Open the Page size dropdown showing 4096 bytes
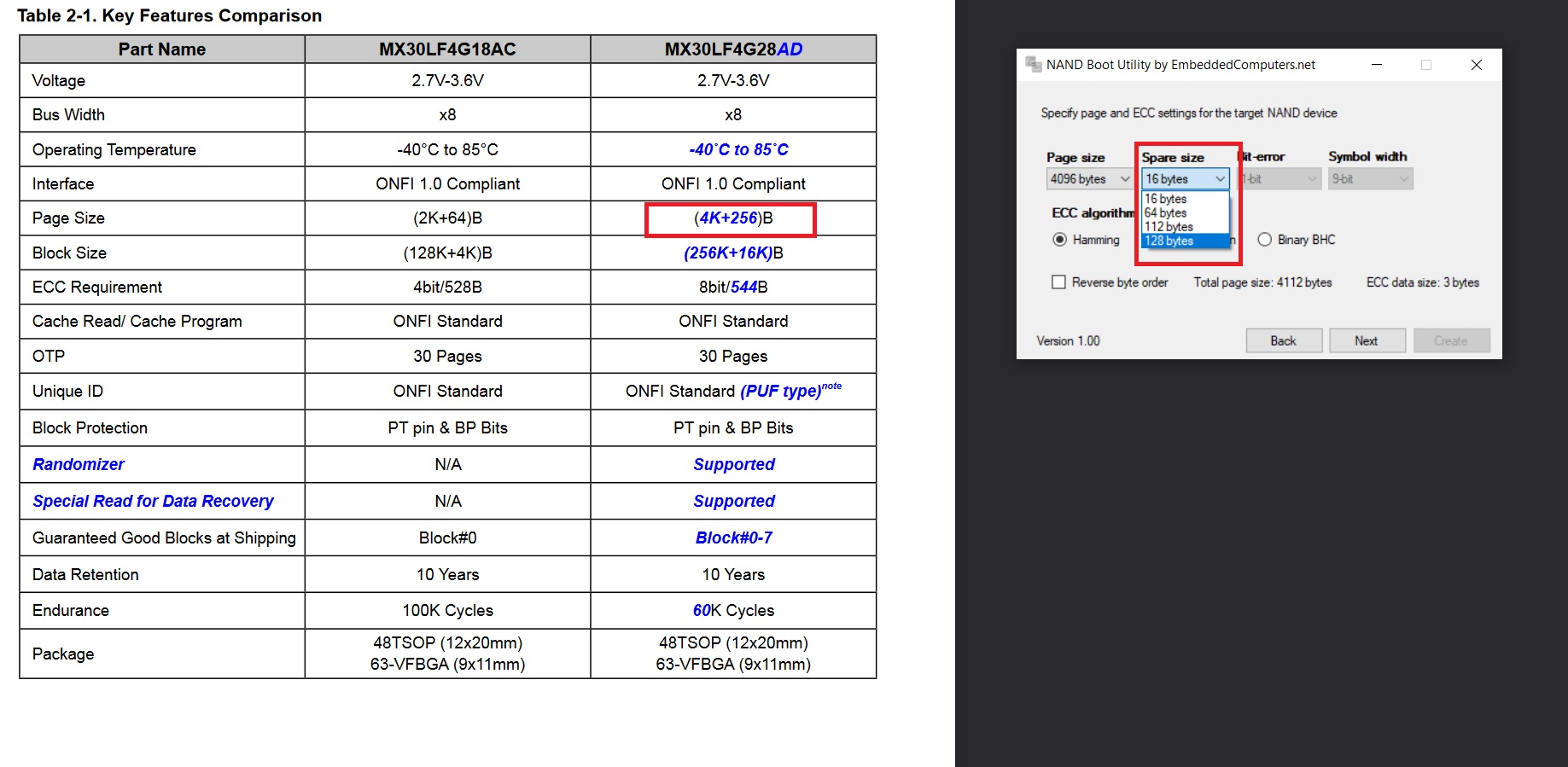The width and height of the screenshot is (1568, 767). (1090, 179)
